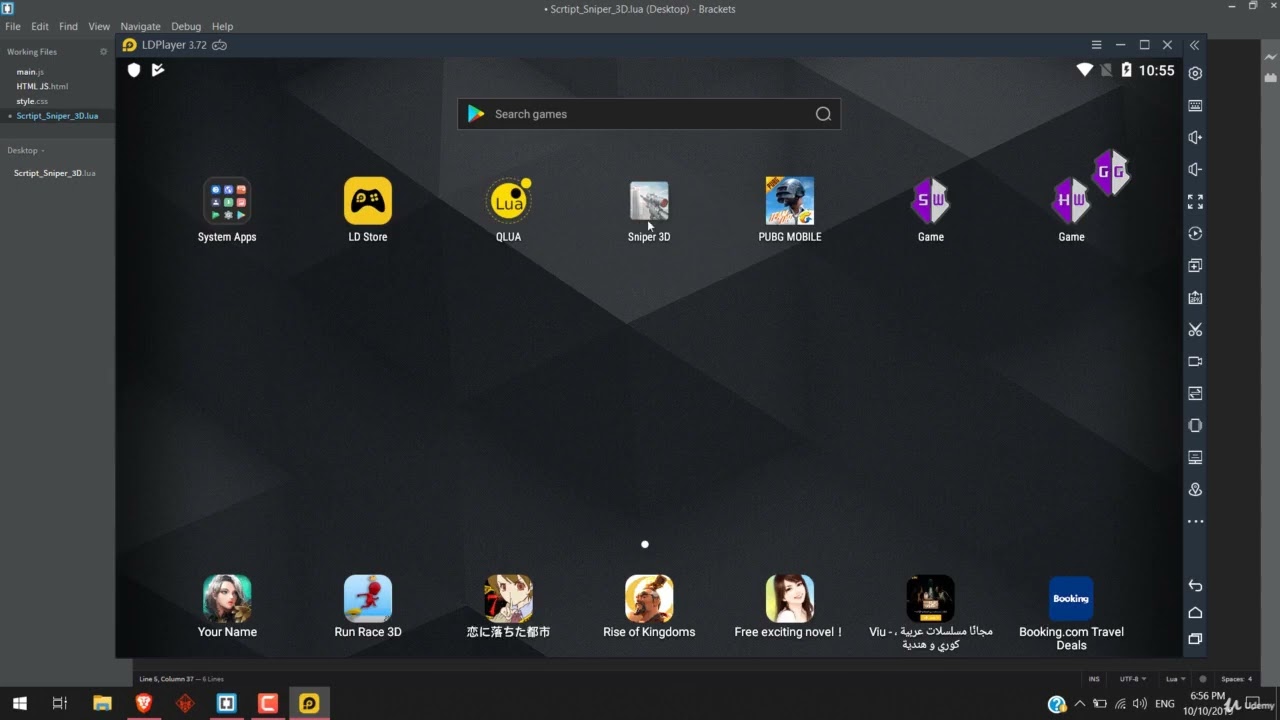Open the Your Name app
Image resolution: width=1280 pixels, height=720 pixels.
[x=227, y=606]
